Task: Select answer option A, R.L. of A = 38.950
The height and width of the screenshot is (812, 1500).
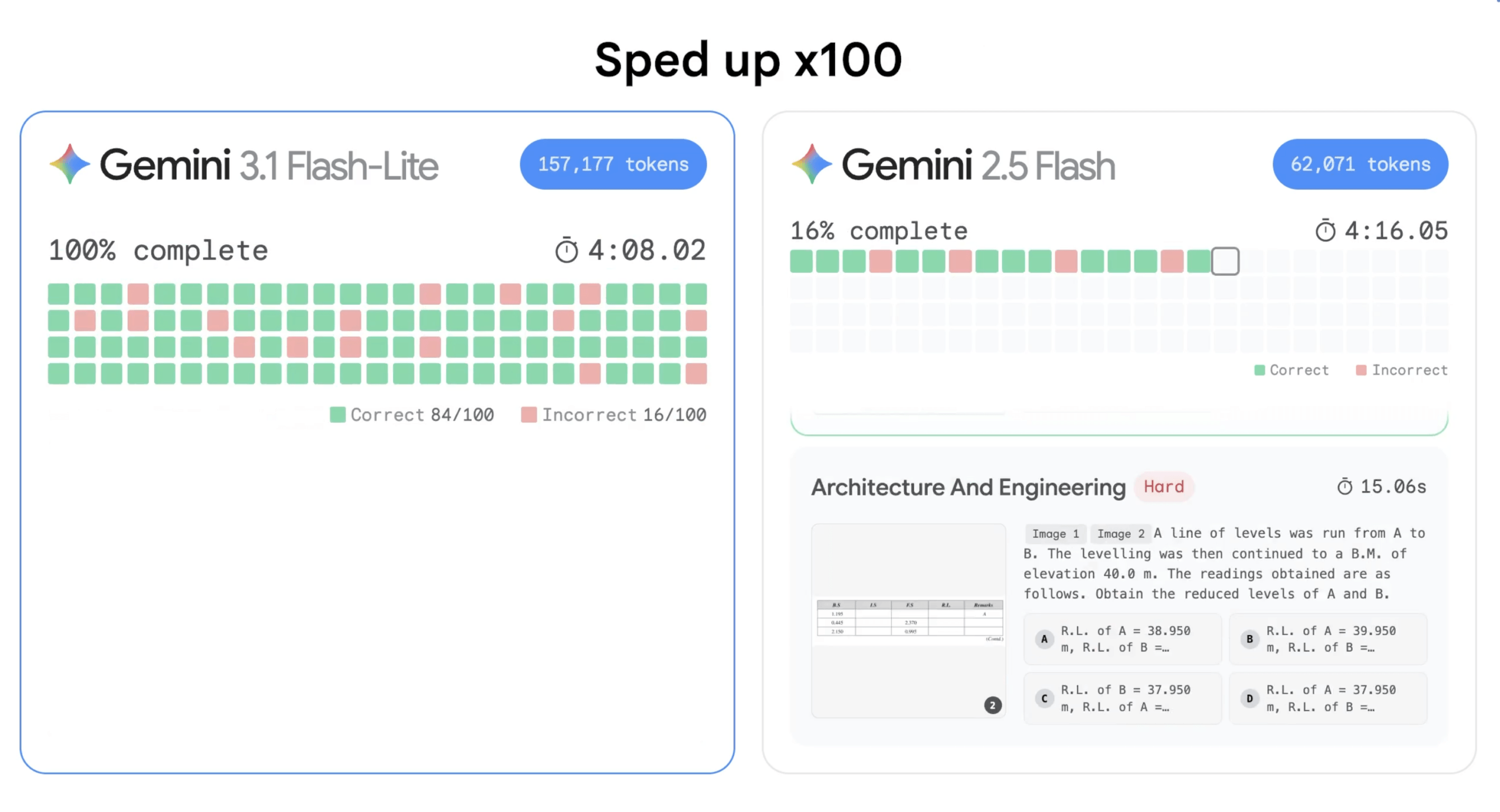Action: 1122,639
